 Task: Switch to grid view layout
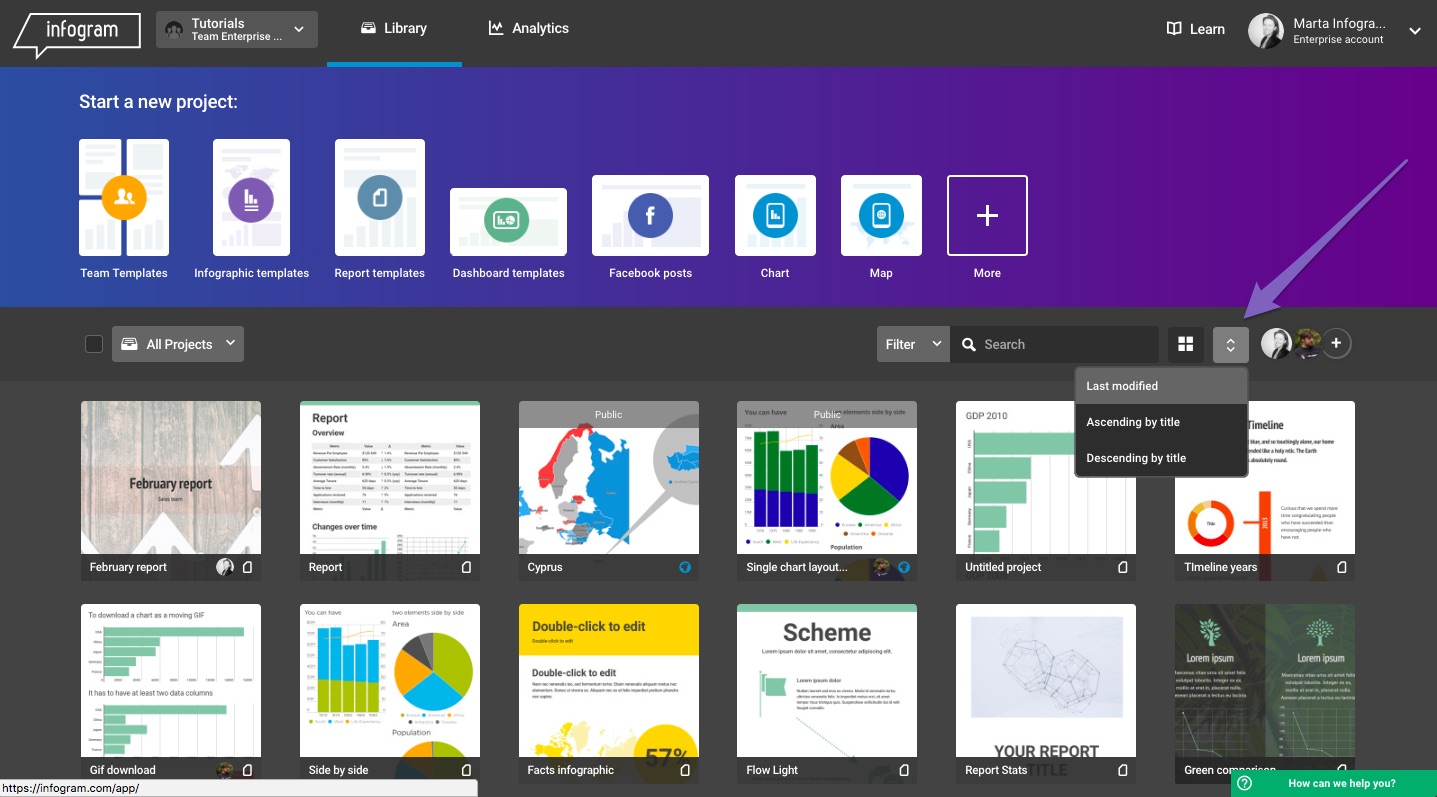click(x=1186, y=344)
